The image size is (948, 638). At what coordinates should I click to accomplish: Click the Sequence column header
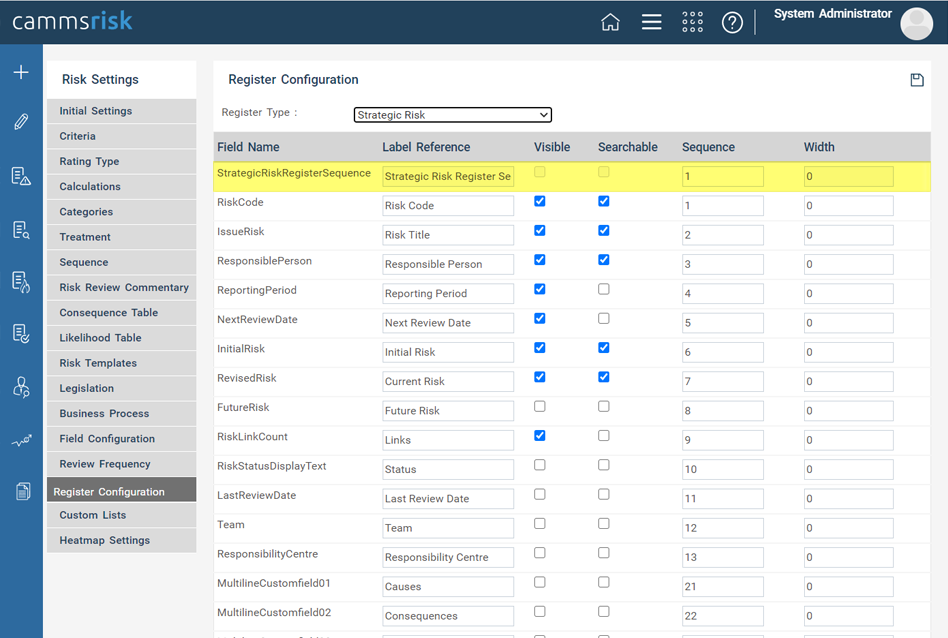pos(708,147)
